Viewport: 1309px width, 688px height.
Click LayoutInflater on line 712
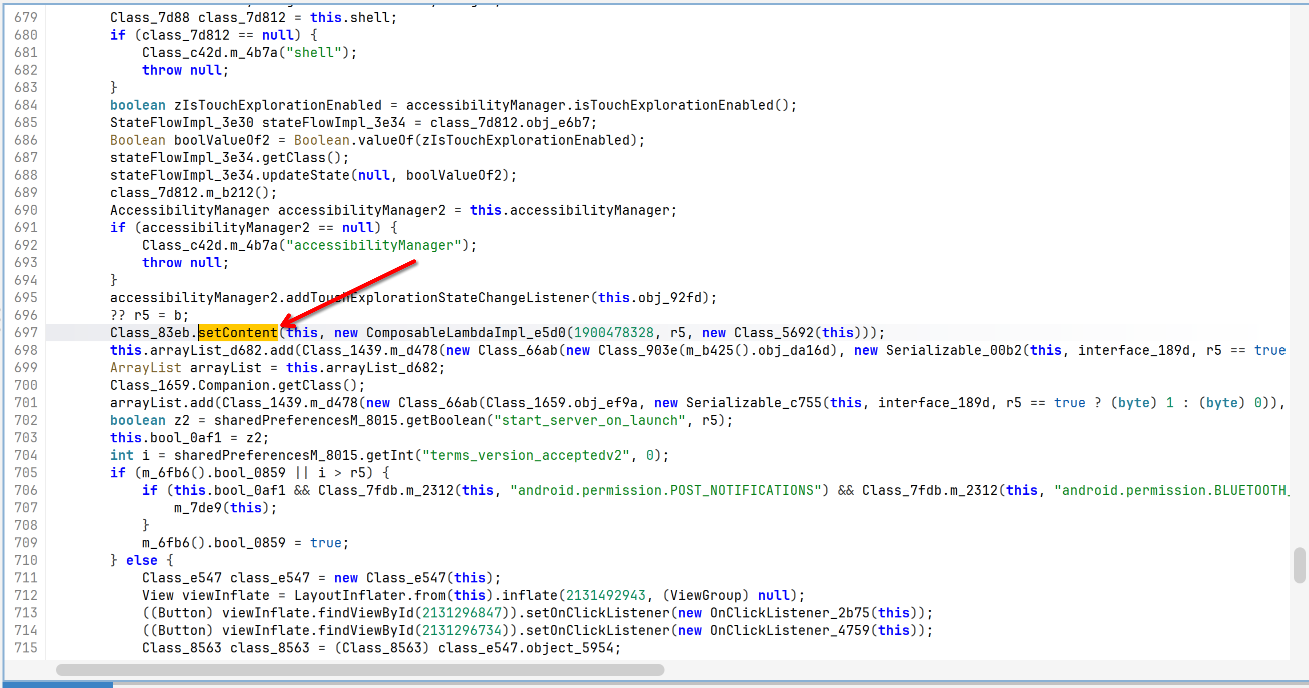(350, 595)
